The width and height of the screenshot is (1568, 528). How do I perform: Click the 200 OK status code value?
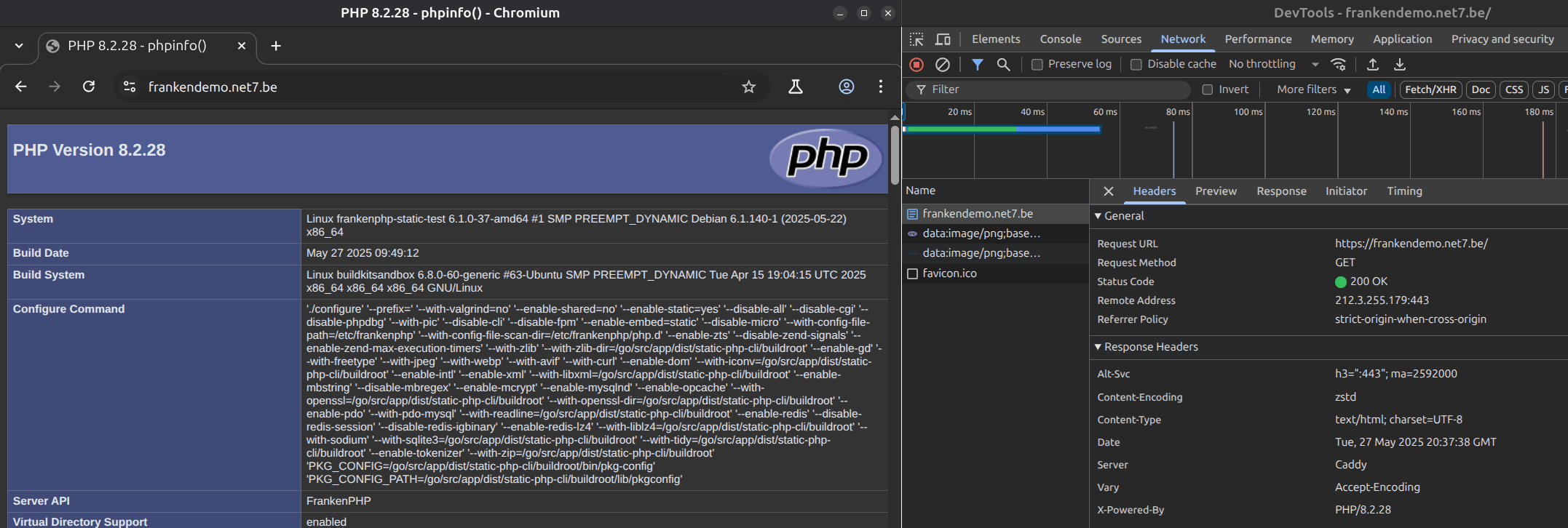click(x=1361, y=281)
